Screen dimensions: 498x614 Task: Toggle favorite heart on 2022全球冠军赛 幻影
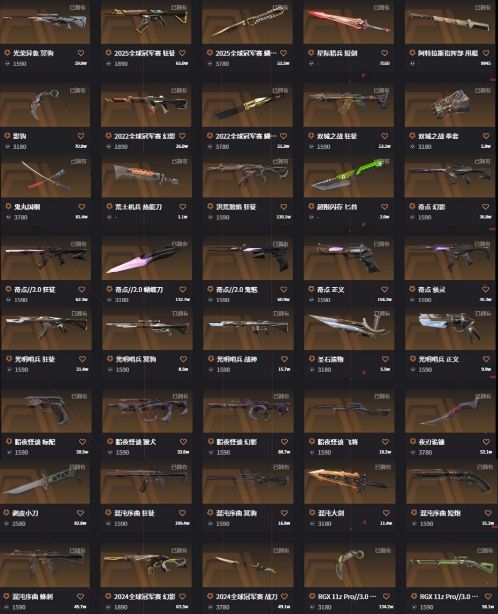(182, 136)
